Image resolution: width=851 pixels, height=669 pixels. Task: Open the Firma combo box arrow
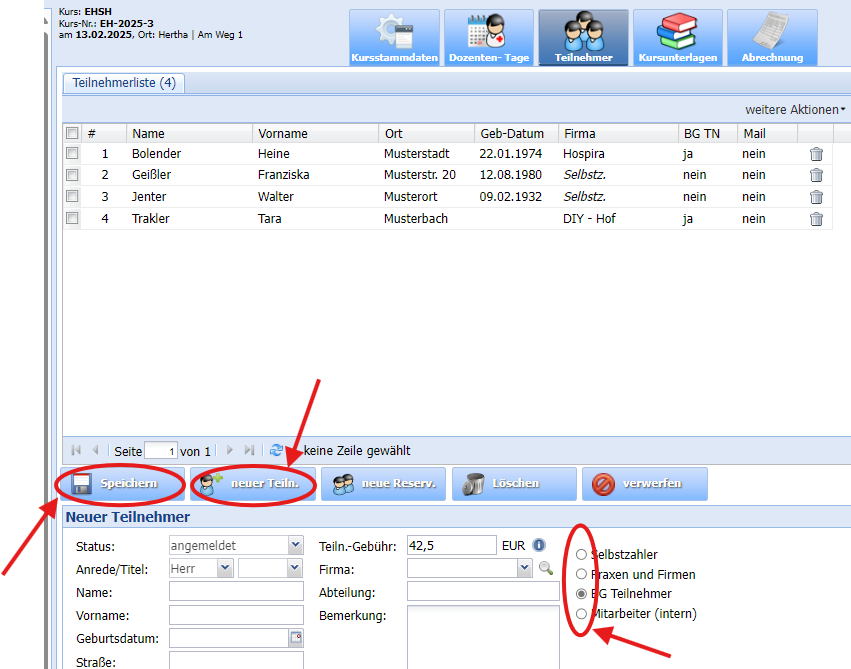point(524,568)
